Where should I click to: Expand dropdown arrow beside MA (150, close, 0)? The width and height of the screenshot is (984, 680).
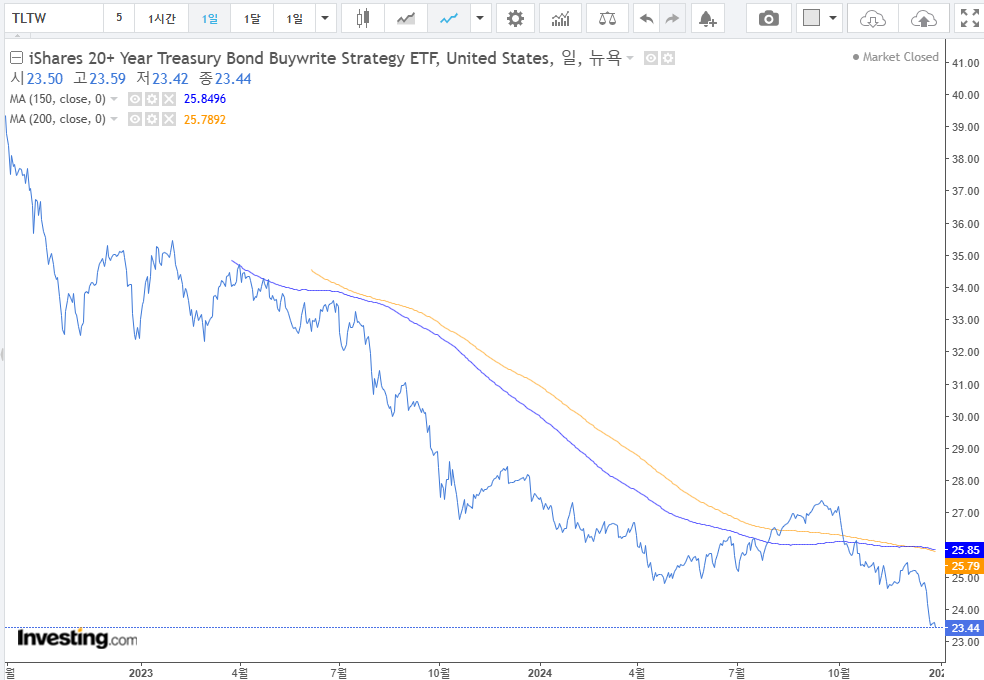[x=114, y=99]
